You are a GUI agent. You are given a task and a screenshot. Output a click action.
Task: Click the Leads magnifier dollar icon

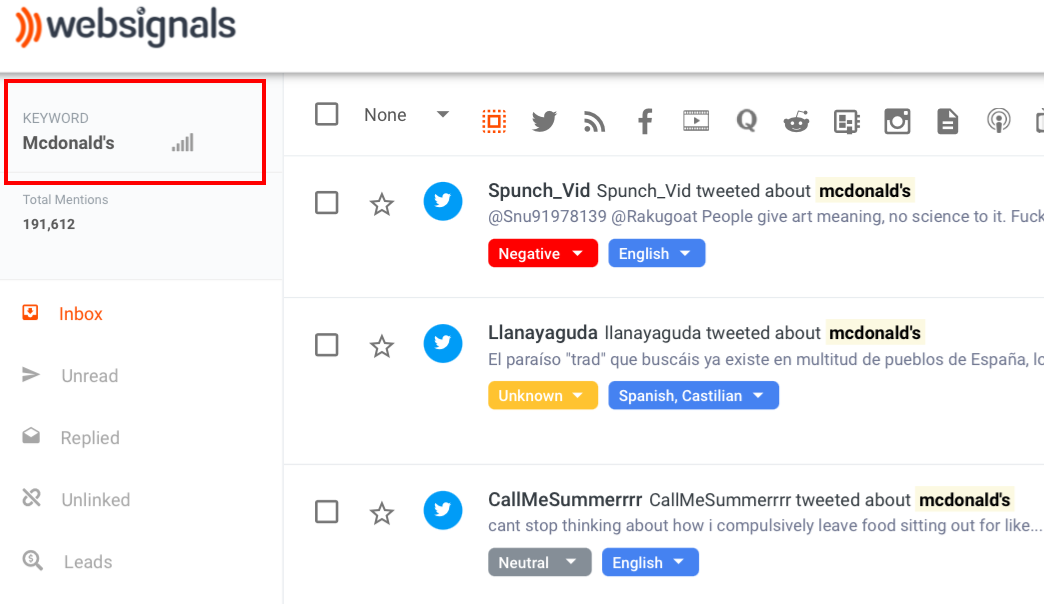tap(32, 560)
